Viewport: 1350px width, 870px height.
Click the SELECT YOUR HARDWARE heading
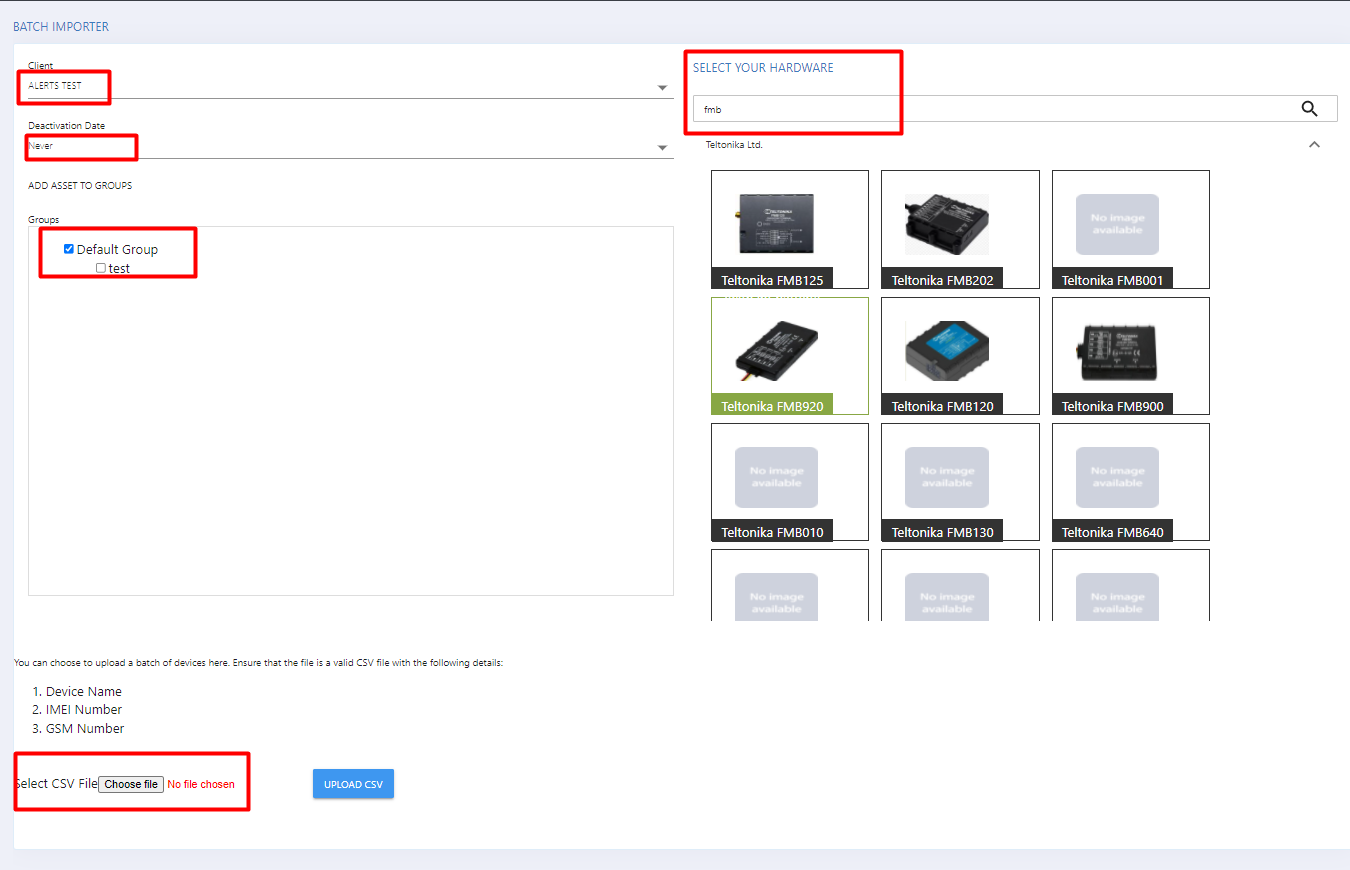763,68
